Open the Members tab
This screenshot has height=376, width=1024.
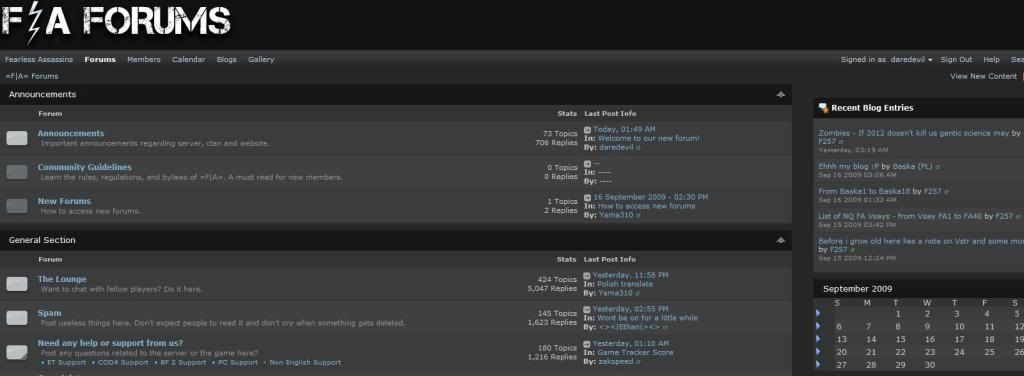tap(144, 59)
